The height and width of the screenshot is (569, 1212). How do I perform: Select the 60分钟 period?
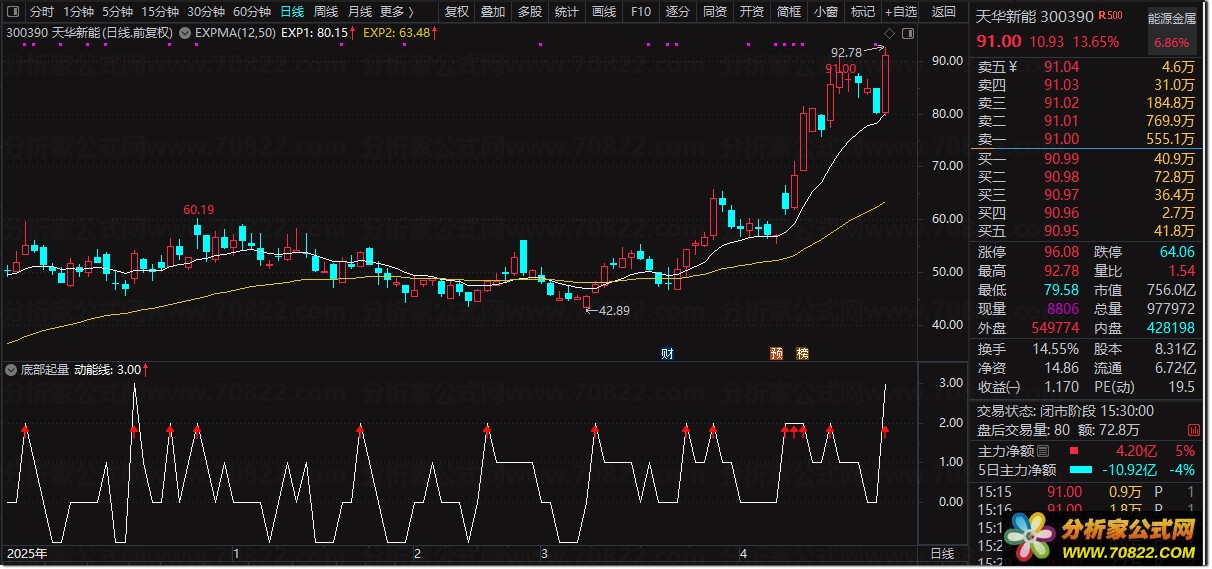[x=252, y=12]
